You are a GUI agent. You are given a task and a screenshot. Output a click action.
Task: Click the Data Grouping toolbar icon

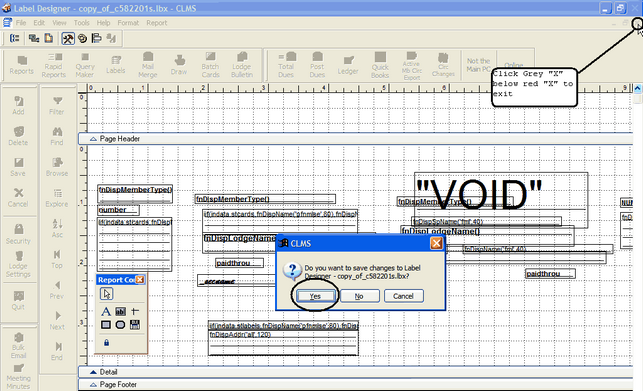pos(15,38)
